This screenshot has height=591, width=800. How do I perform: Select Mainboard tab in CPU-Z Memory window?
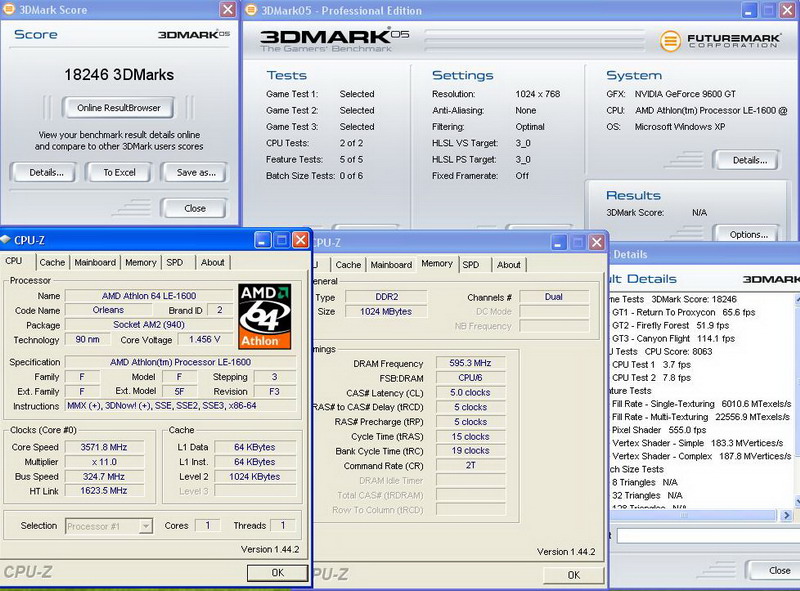391,265
